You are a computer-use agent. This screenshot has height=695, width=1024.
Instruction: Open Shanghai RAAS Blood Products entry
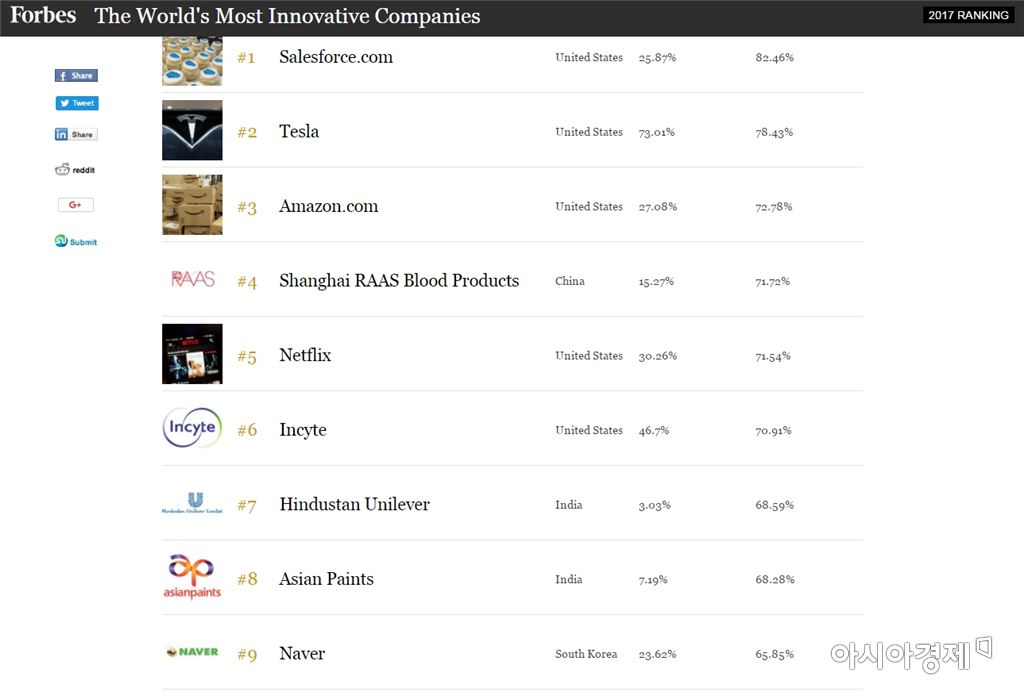[399, 280]
